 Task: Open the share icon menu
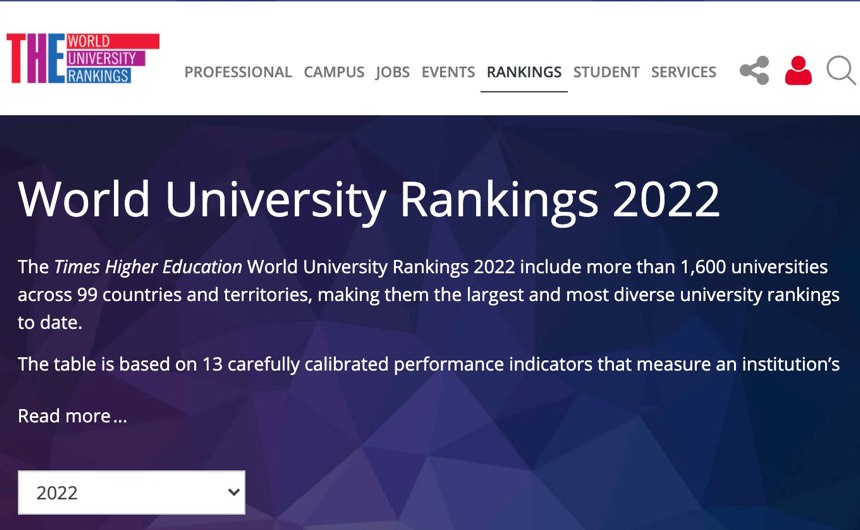click(754, 71)
